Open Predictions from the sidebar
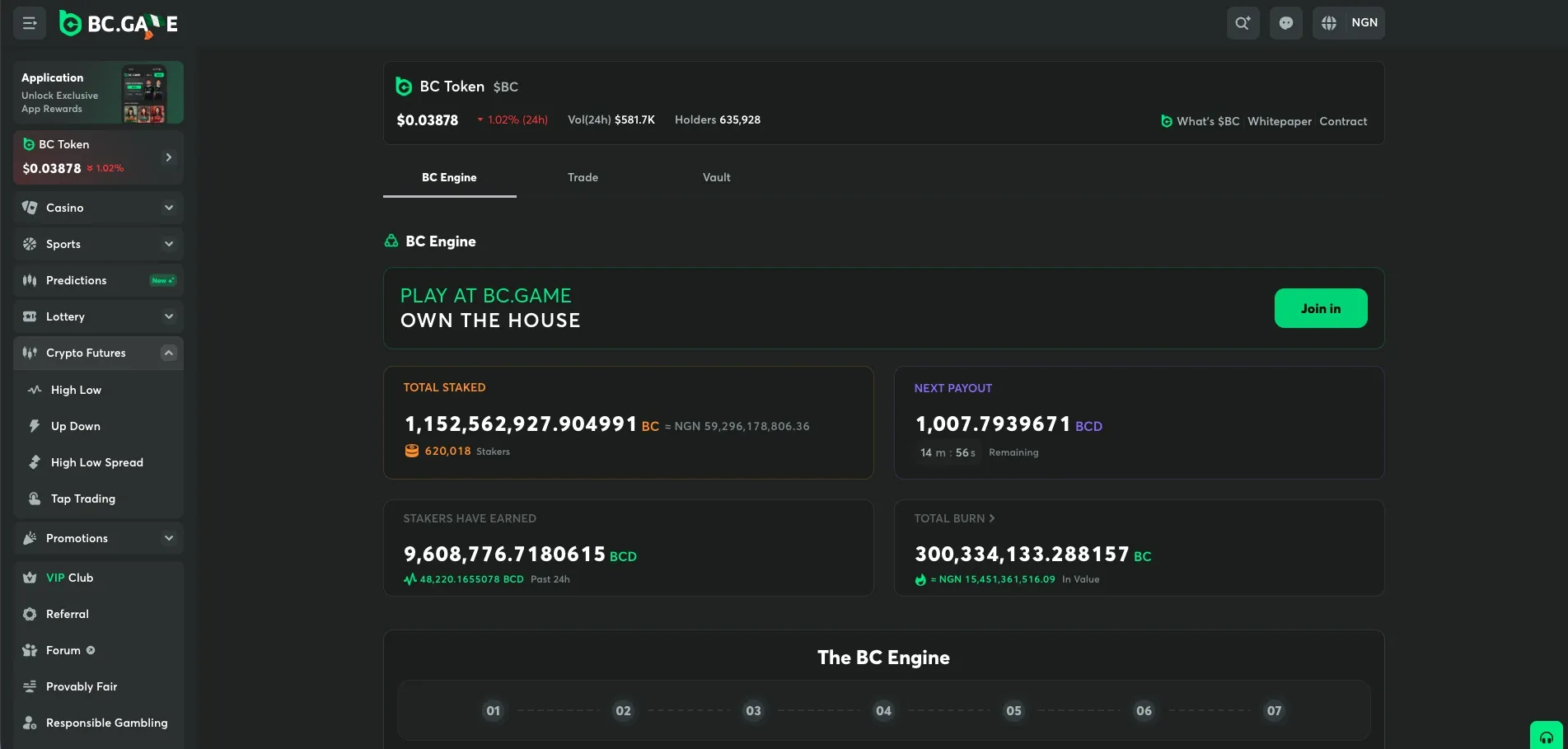This screenshot has width=1568, height=749. 98,280
